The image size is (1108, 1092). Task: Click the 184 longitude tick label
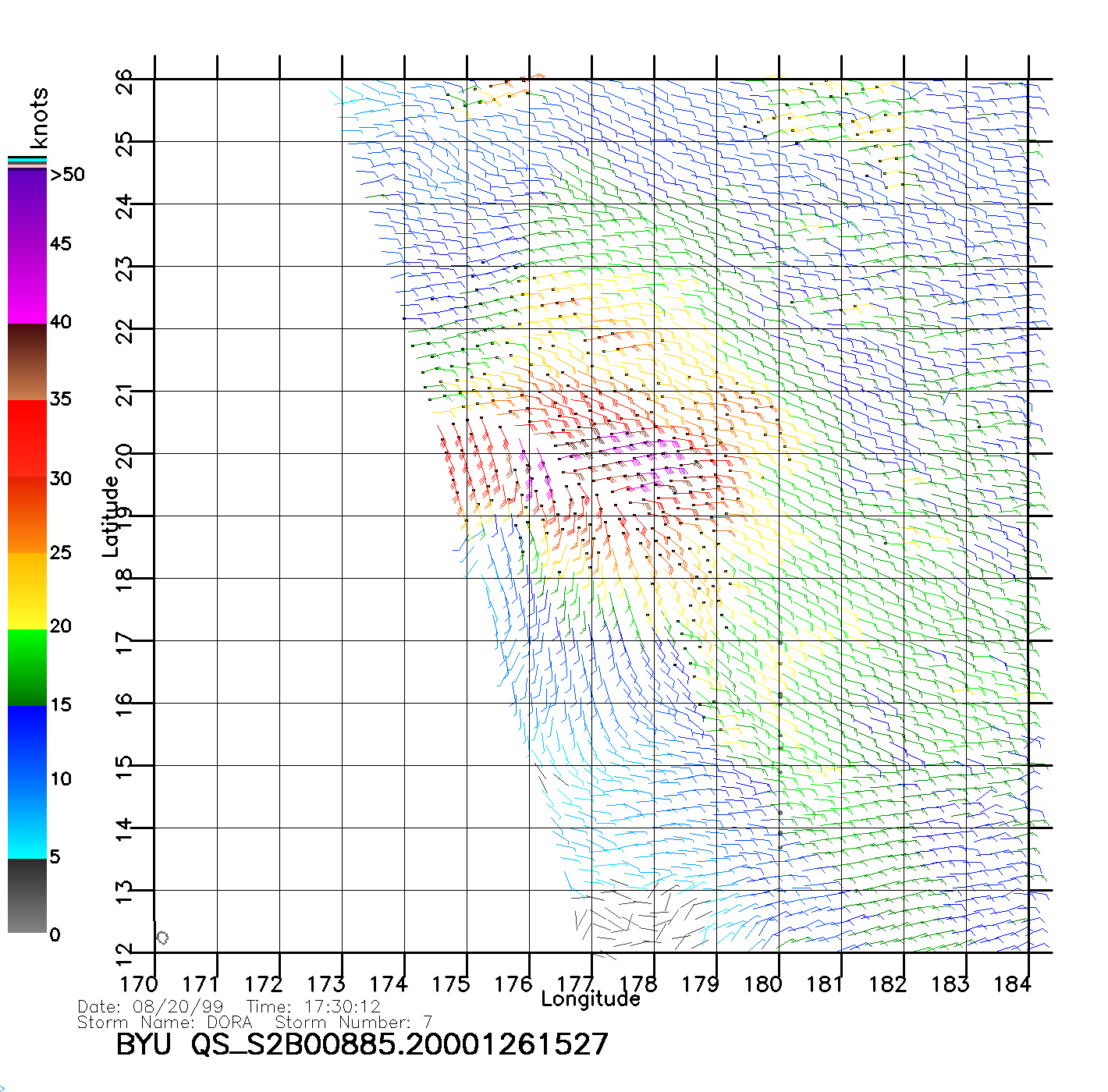coord(1012,984)
